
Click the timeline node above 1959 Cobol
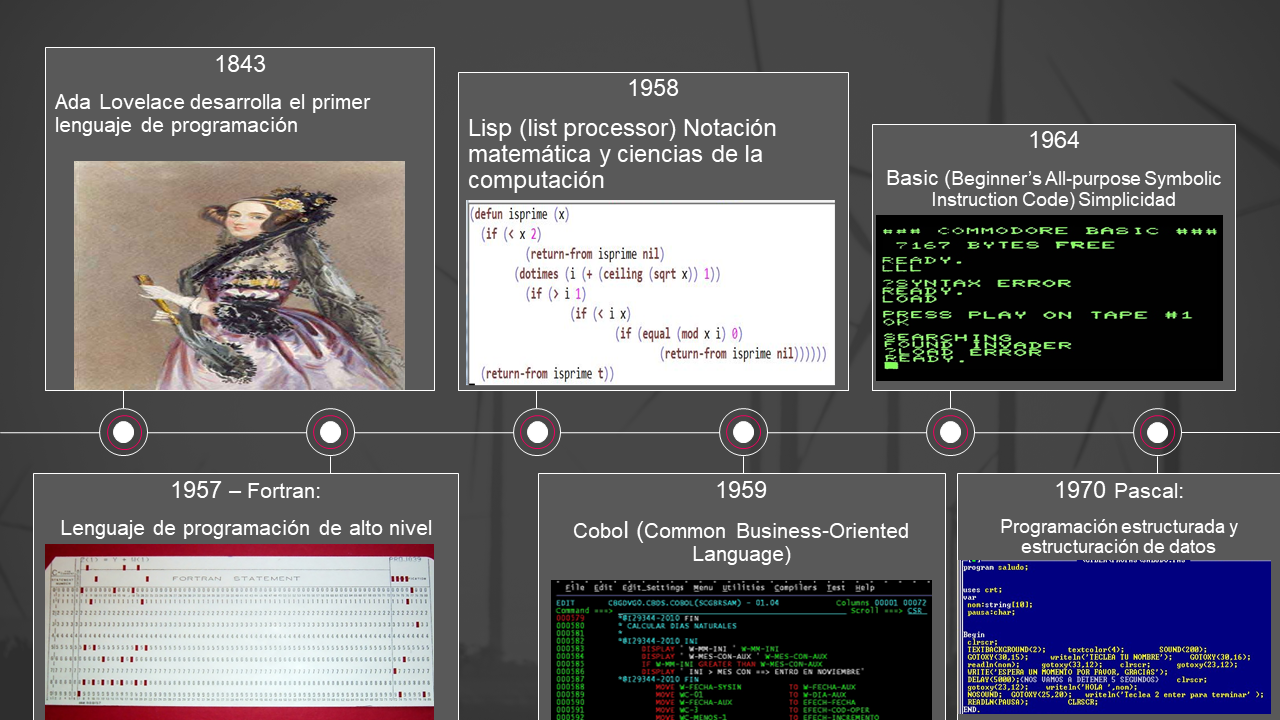[x=744, y=432]
